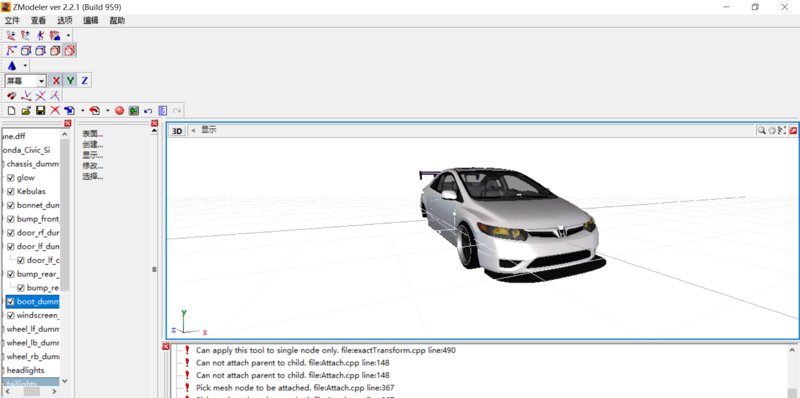The height and width of the screenshot is (398, 800).
Task: Click the blue axes arrow icon
Action: pyautogui.click(x=11, y=51)
